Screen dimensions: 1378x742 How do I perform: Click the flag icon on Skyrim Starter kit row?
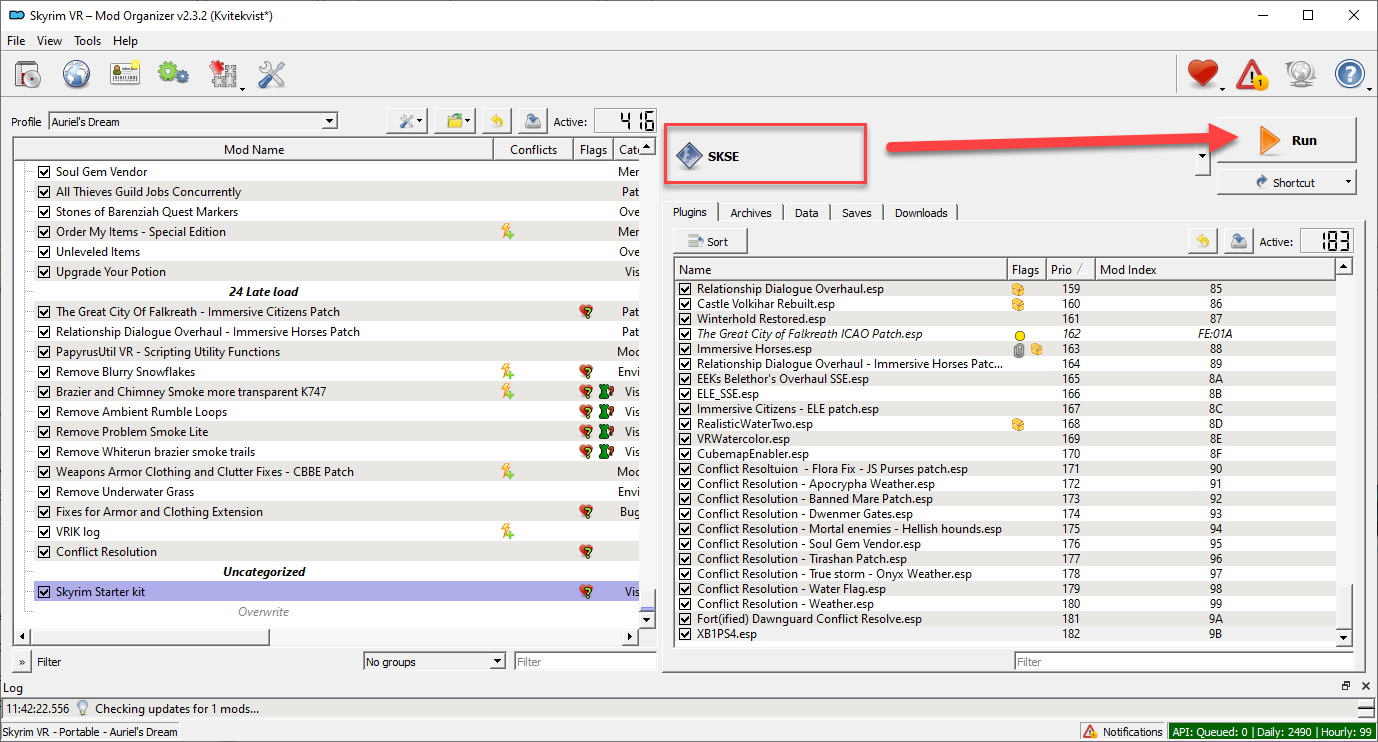[x=586, y=592]
